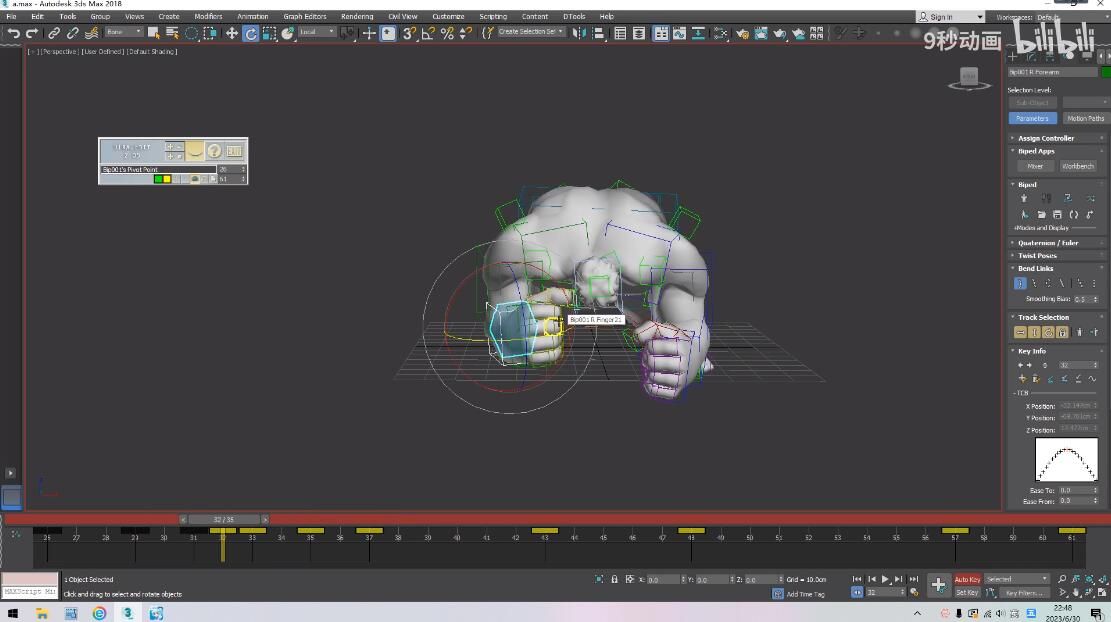Screen dimensions: 1111x622
Task: Open the Modifiers menu
Action: (208, 16)
